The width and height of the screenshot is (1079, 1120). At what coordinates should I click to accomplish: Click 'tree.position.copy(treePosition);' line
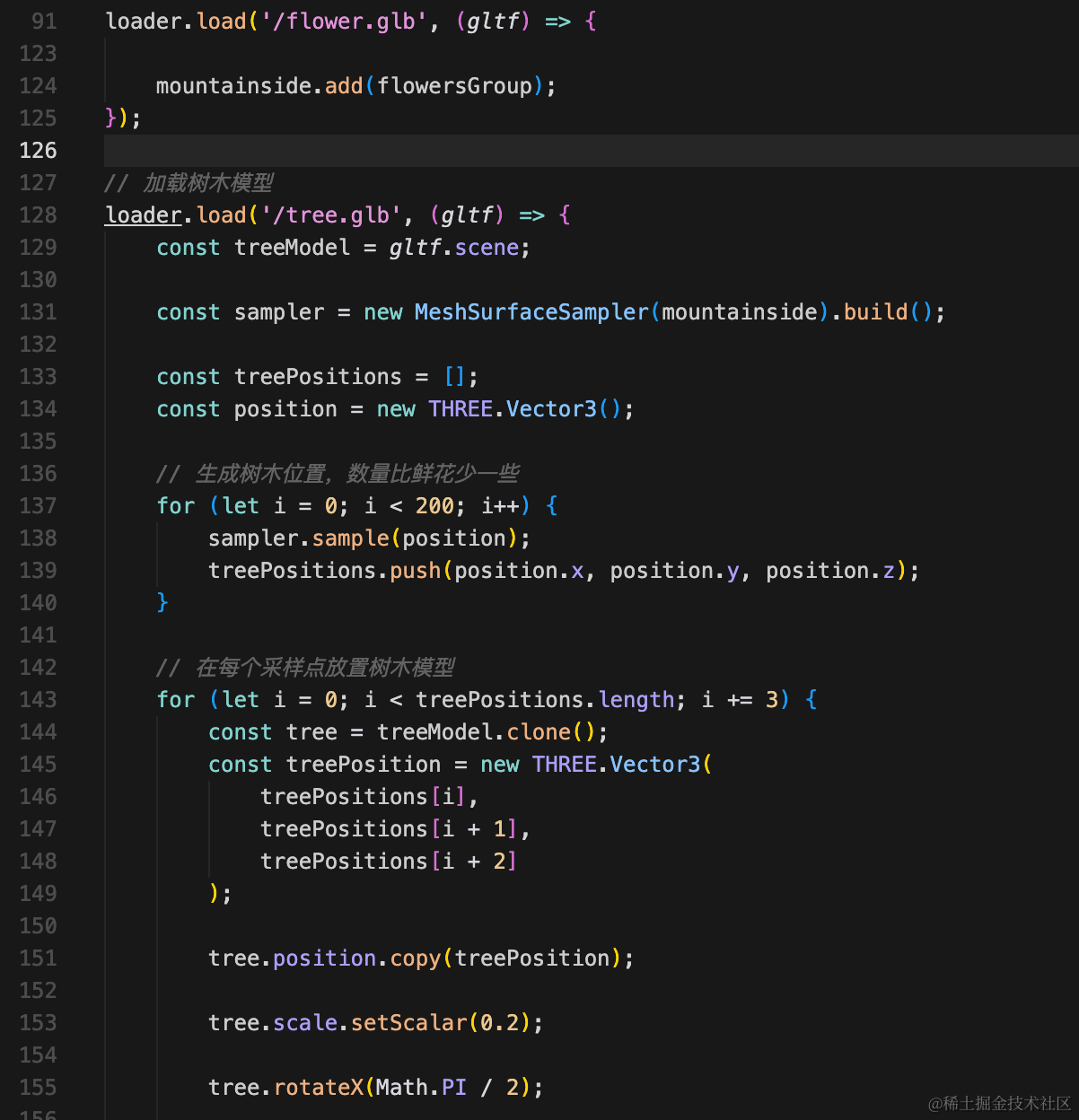click(x=422, y=958)
